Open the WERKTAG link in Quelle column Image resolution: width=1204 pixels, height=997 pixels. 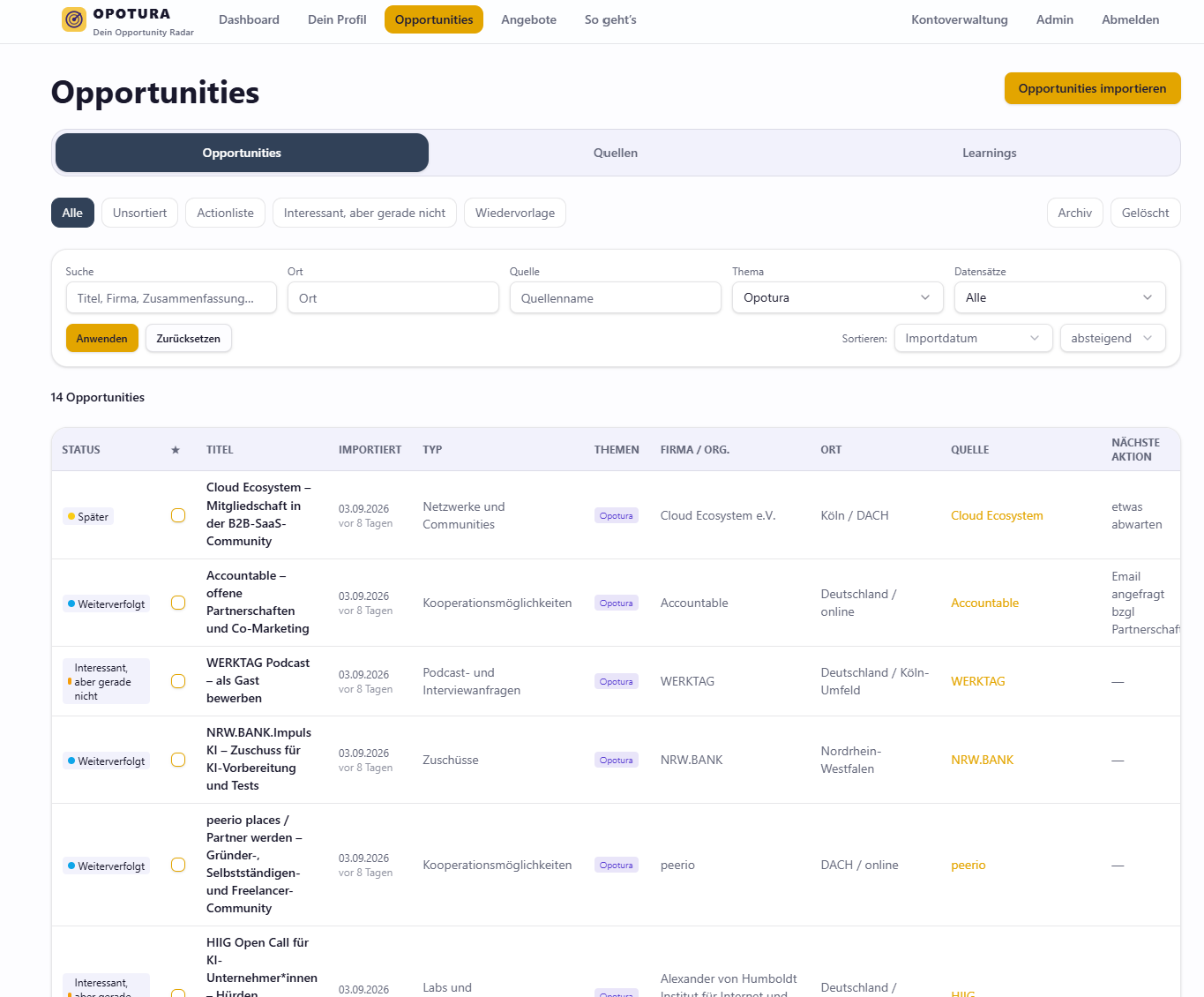[977, 681]
